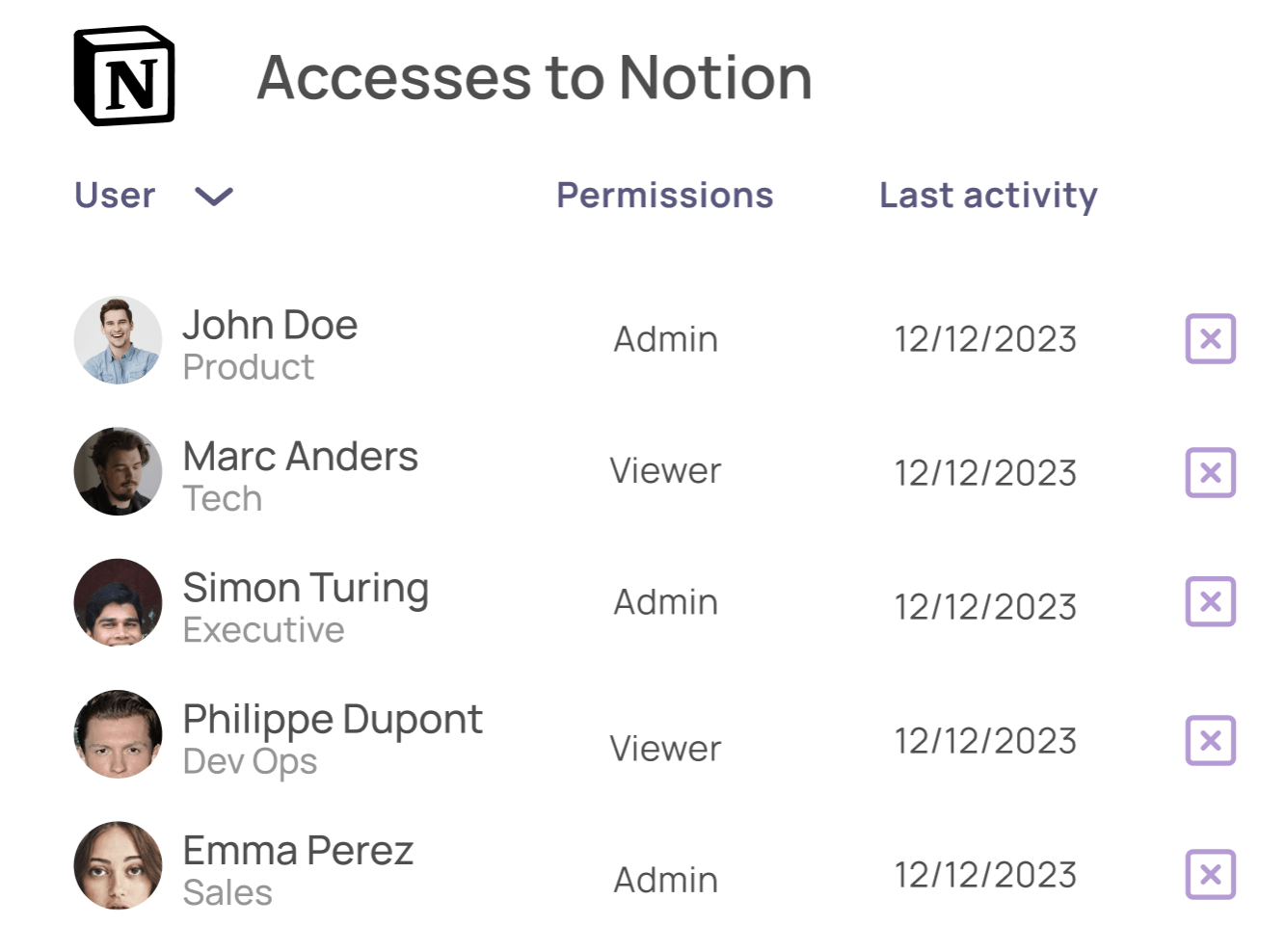Open the Philippe Dupont user name
Screen dimensions: 1285x952
click(333, 720)
